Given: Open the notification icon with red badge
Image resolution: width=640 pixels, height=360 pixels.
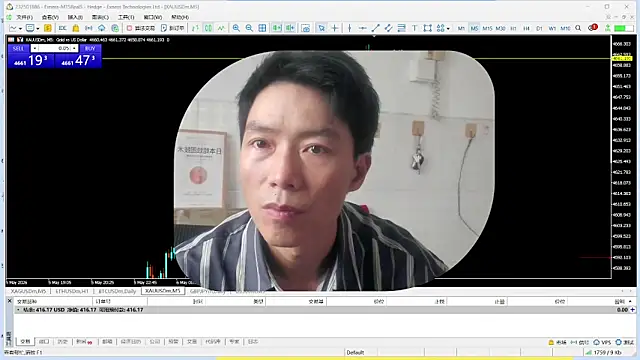Looking at the screenshot, I should click(x=593, y=28).
